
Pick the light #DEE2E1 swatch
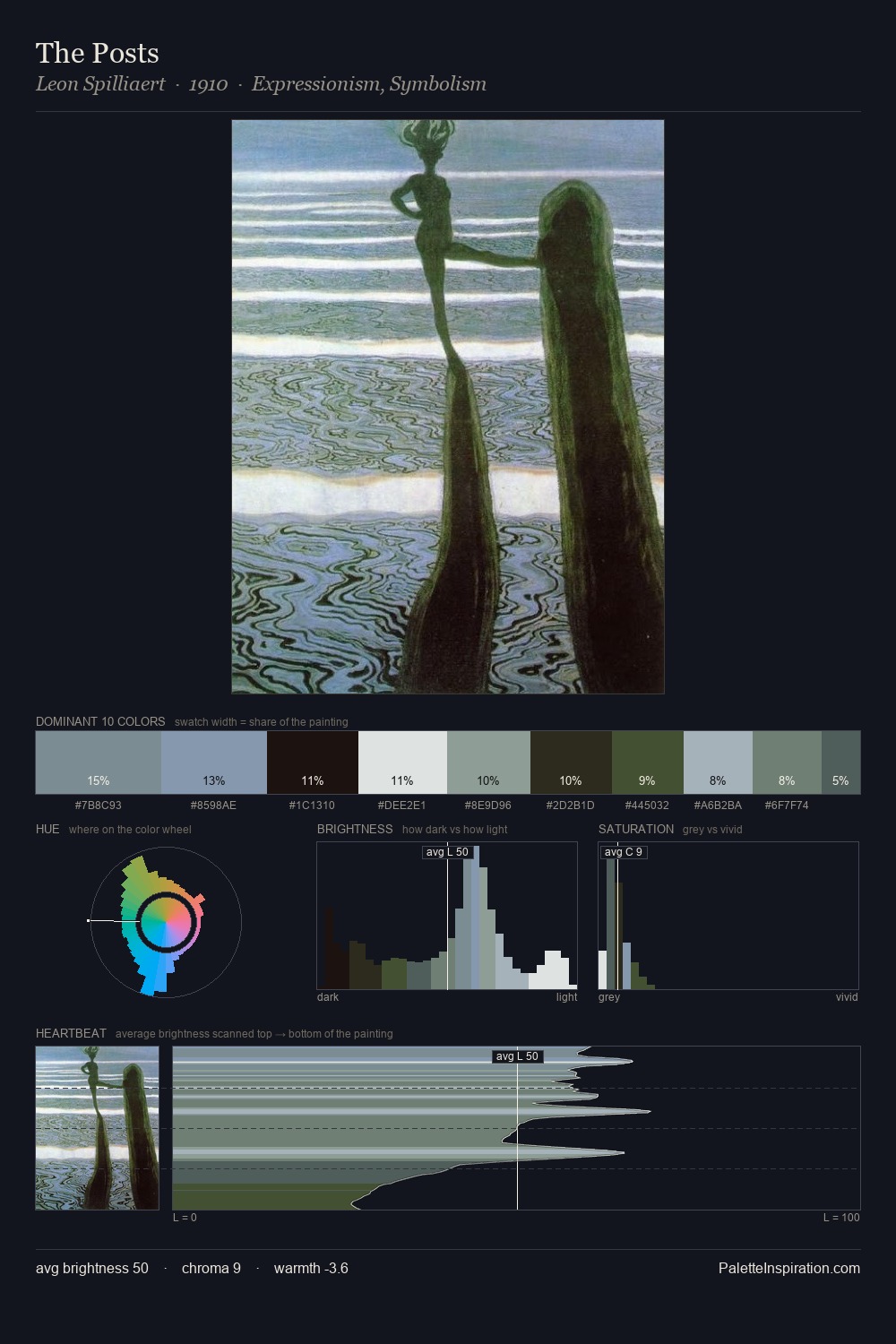(x=402, y=762)
